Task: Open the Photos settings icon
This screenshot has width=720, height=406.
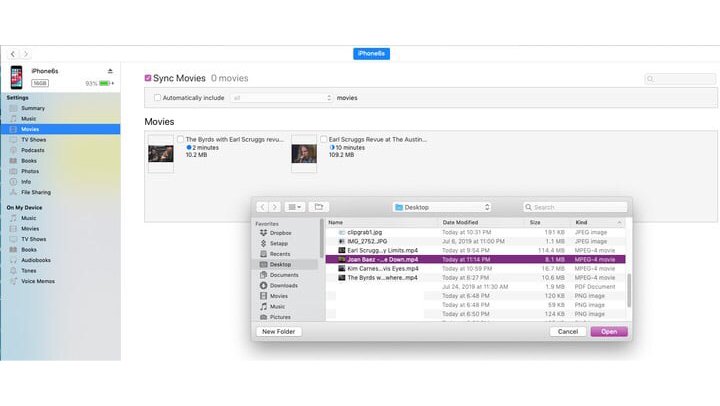Action: coord(13,171)
